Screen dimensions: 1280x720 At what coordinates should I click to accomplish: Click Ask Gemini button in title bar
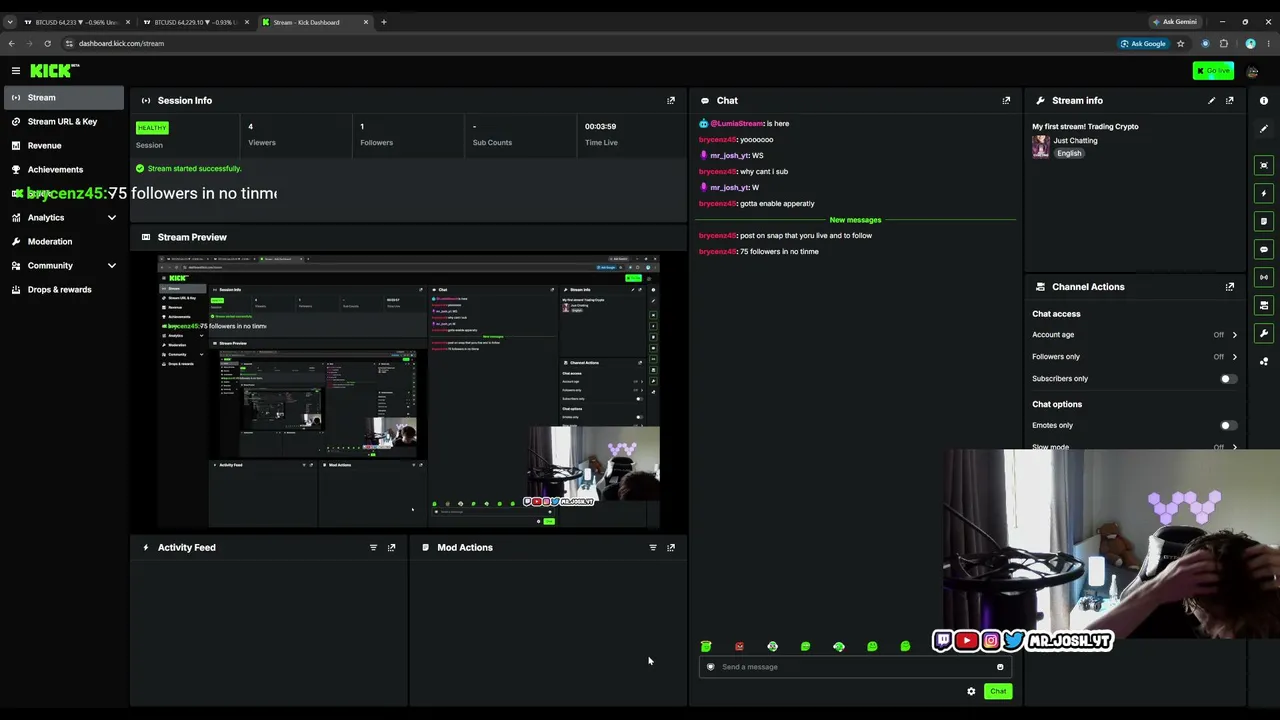(x=1174, y=22)
